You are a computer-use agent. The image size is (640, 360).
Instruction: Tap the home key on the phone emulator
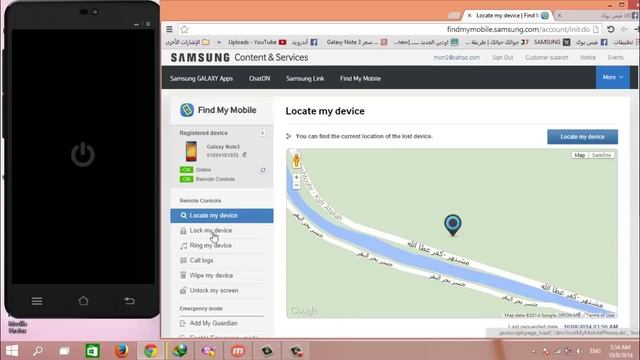pyautogui.click(x=83, y=301)
